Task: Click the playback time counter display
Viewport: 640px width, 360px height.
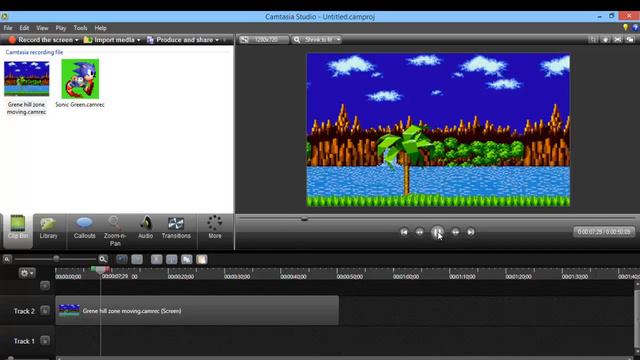Action: click(604, 232)
